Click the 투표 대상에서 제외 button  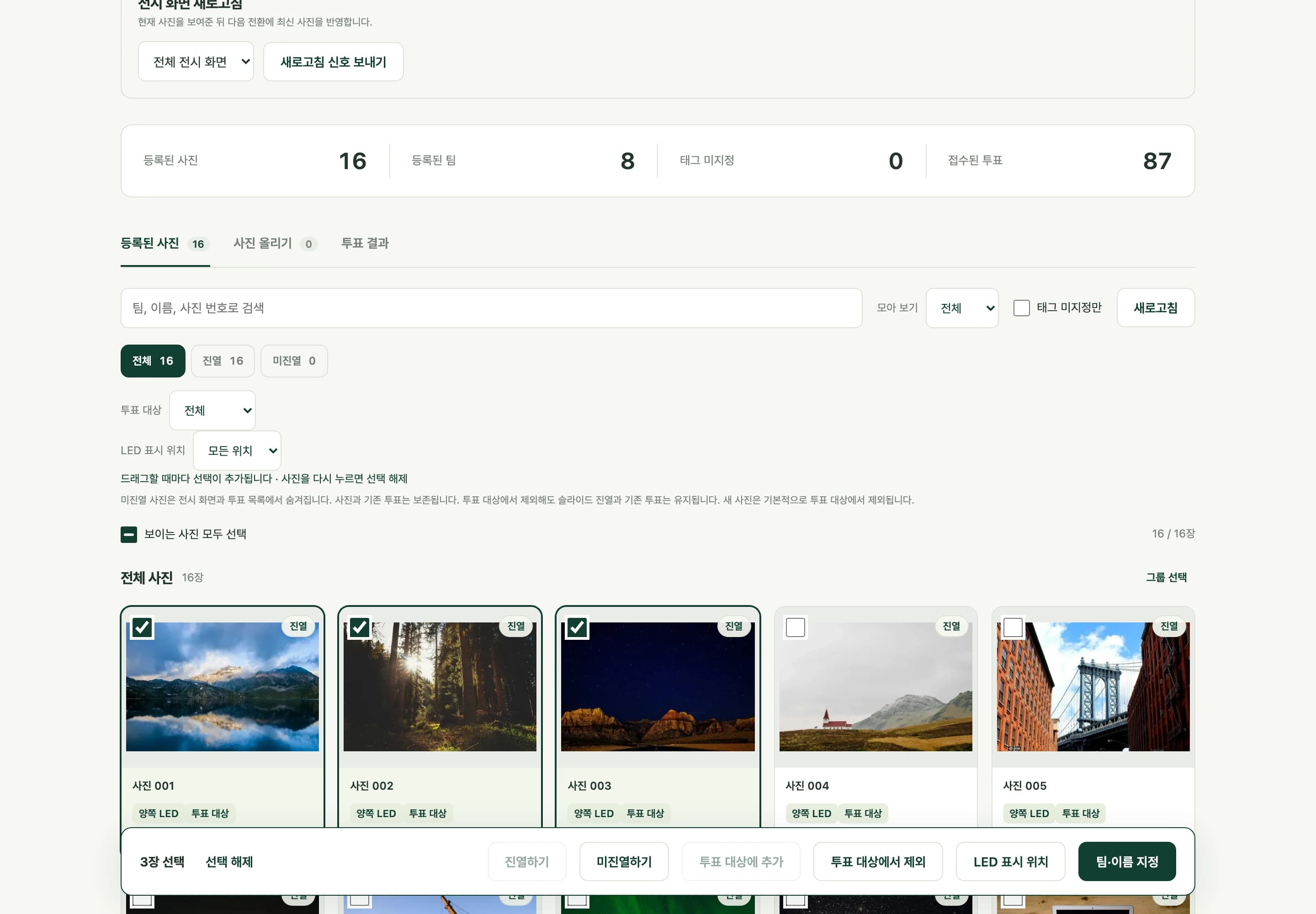878,862
